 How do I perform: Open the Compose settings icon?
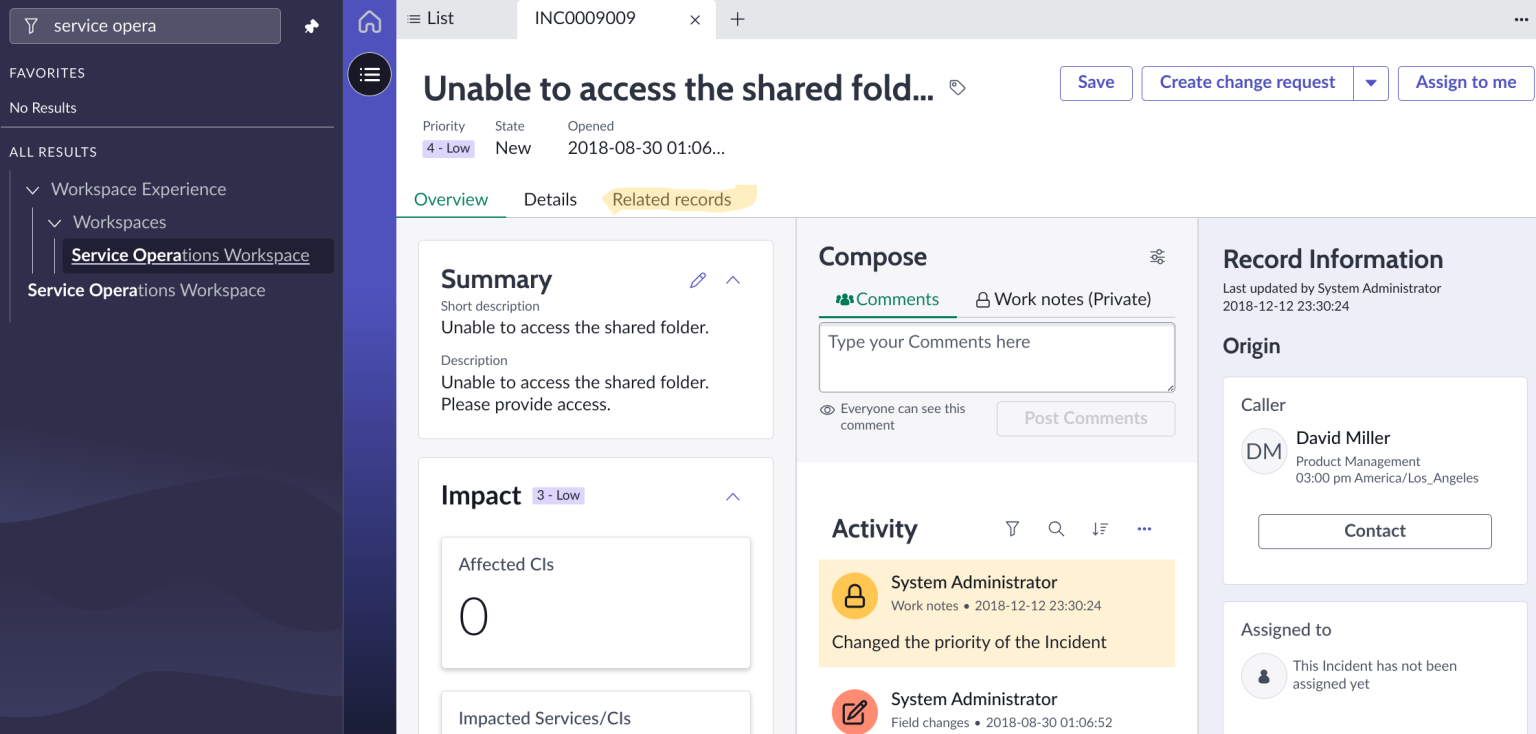coord(1157,256)
